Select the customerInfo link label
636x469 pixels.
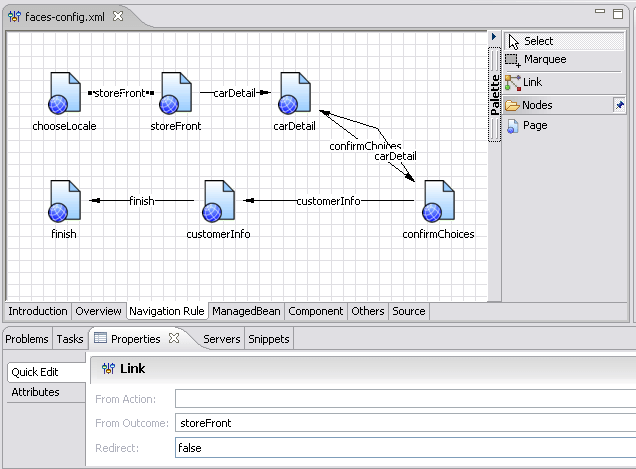329,201
